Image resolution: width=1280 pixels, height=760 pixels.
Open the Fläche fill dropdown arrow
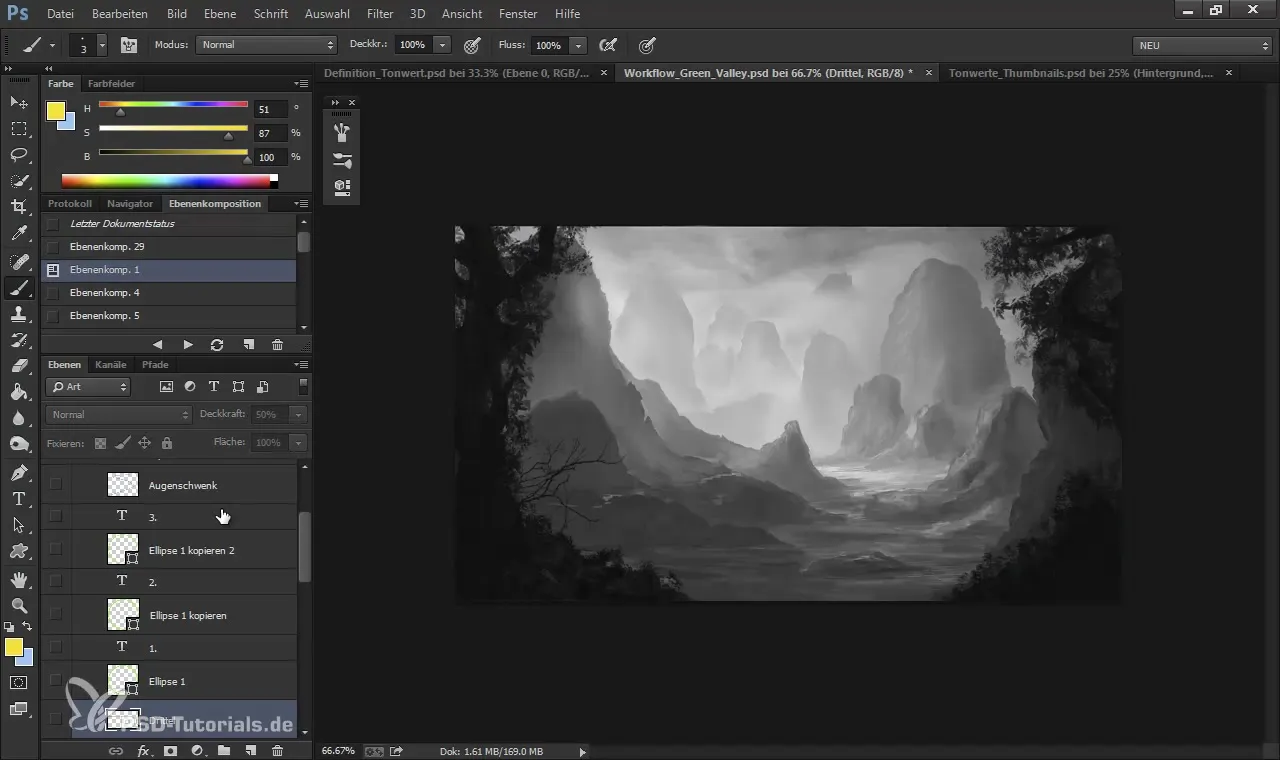point(297,442)
